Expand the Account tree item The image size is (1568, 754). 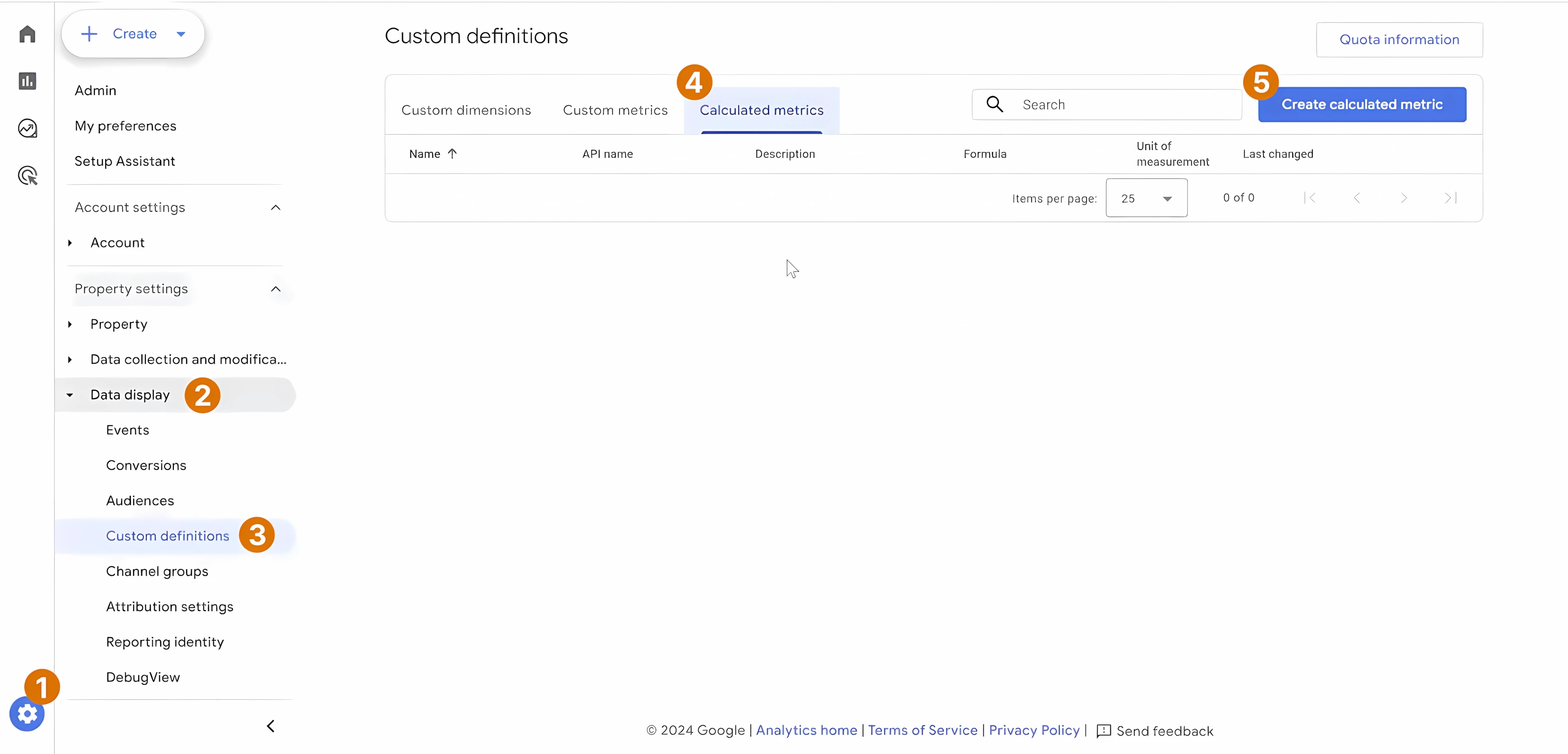[70, 243]
